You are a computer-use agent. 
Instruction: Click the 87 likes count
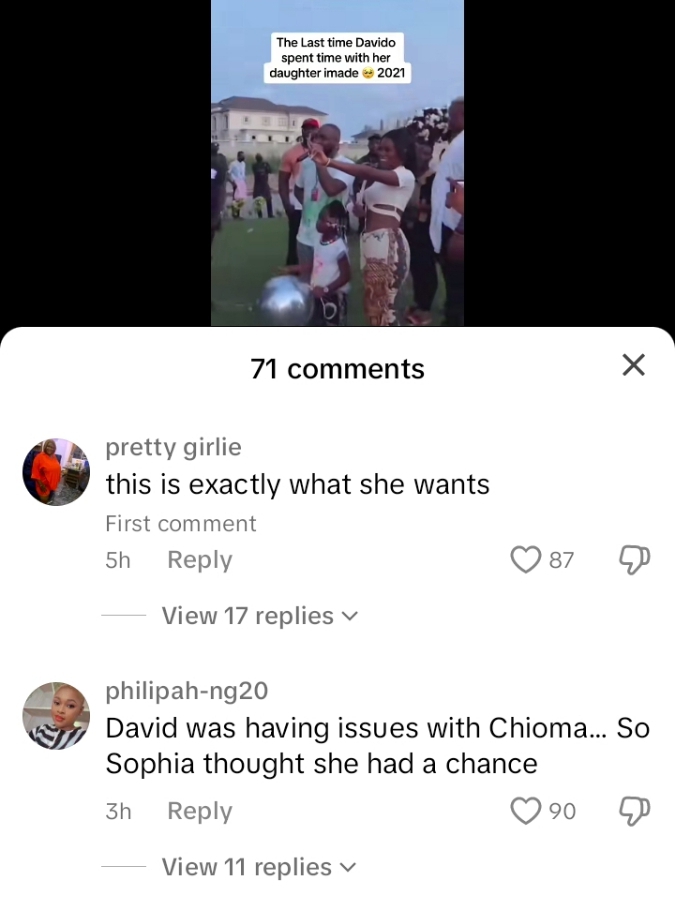(x=561, y=560)
